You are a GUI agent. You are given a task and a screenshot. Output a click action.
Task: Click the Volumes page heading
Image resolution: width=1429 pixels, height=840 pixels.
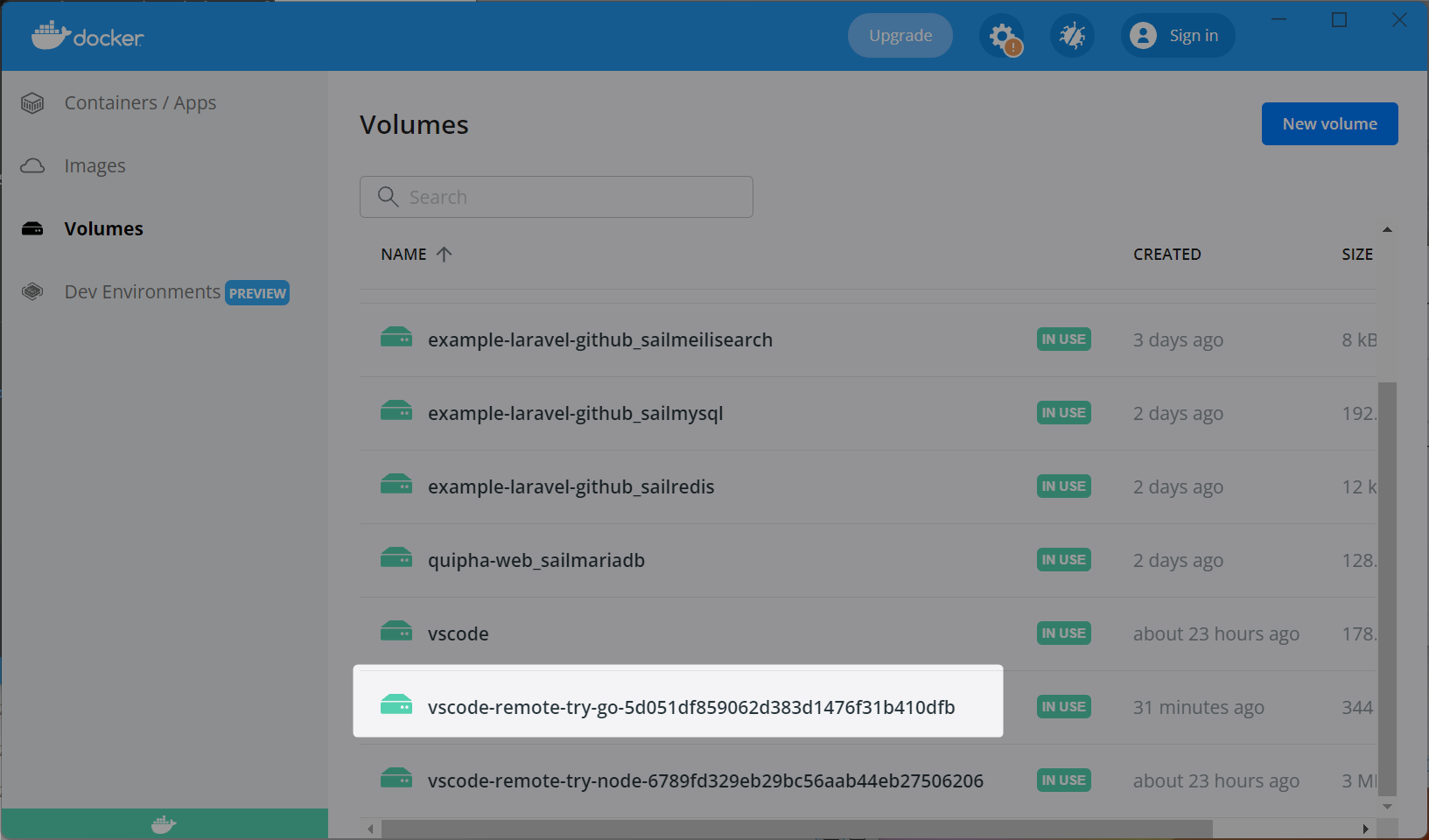pyautogui.click(x=414, y=125)
